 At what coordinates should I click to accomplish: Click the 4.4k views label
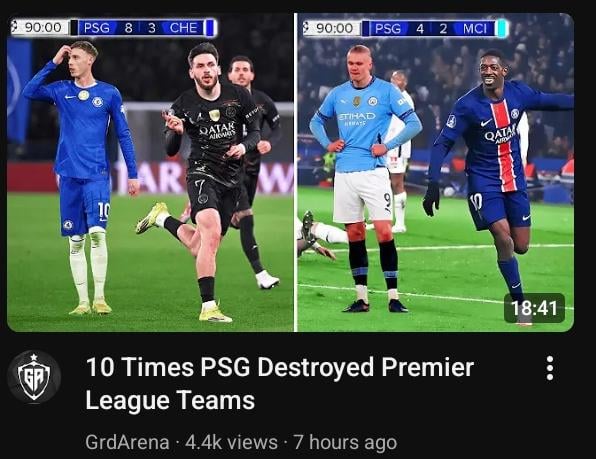(231, 442)
